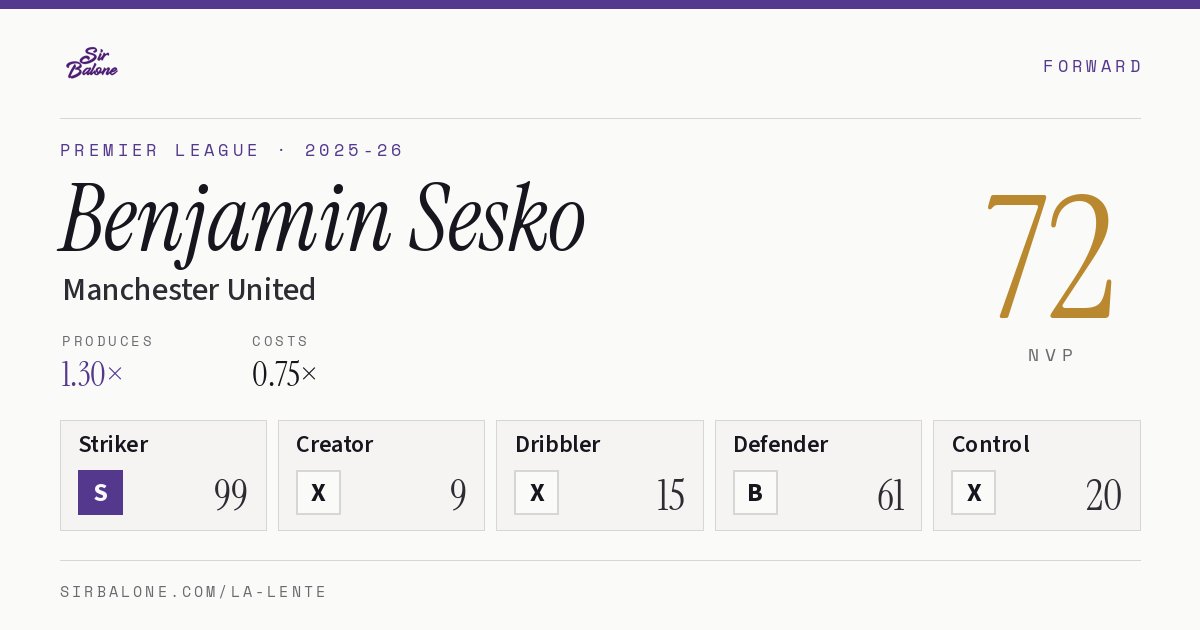The height and width of the screenshot is (630, 1200).
Task: Click the Defender card title
Action: pos(781,444)
